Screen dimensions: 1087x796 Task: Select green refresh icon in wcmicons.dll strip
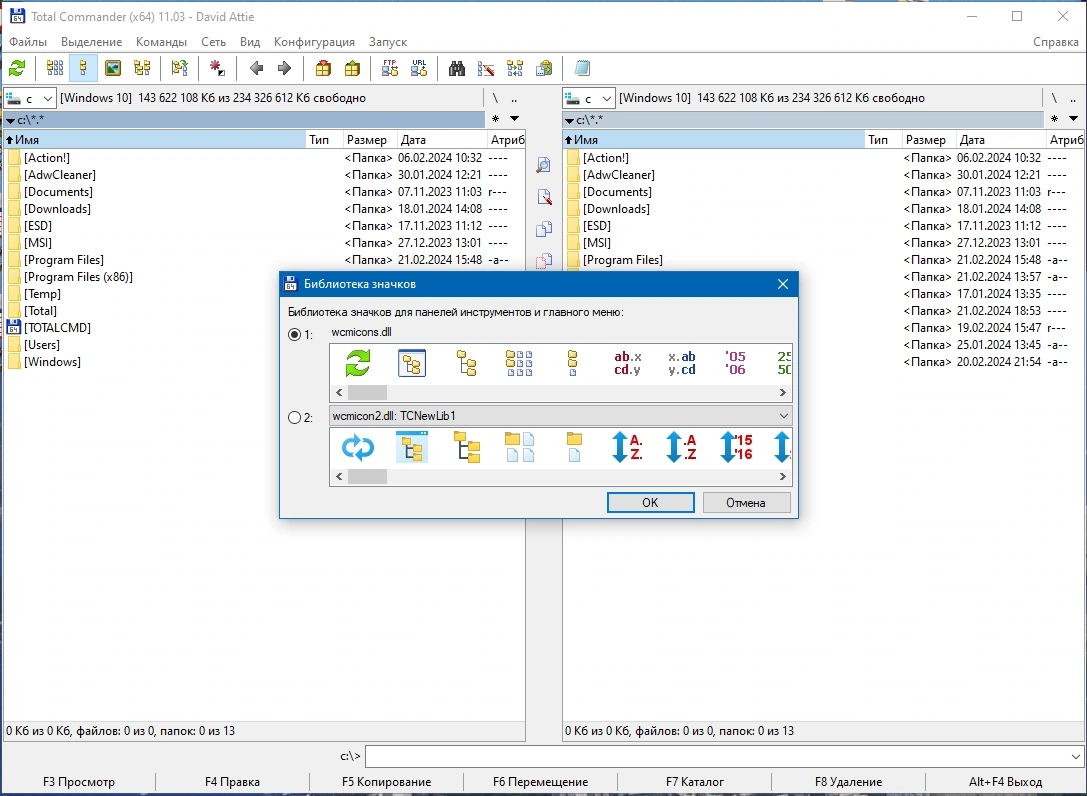pos(358,363)
